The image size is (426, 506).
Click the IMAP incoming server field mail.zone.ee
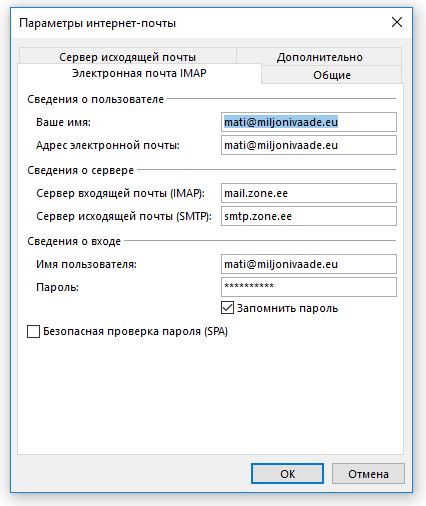click(309, 193)
